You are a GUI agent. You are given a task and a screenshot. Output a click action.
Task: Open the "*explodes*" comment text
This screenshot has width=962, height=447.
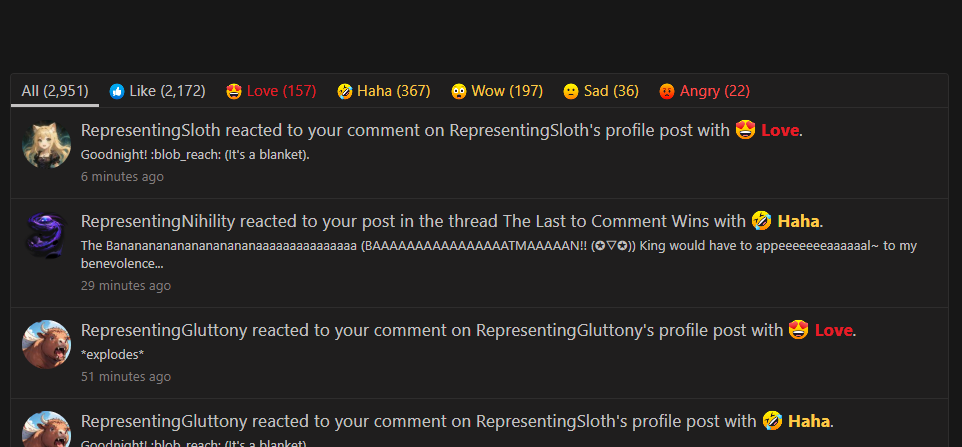click(112, 355)
